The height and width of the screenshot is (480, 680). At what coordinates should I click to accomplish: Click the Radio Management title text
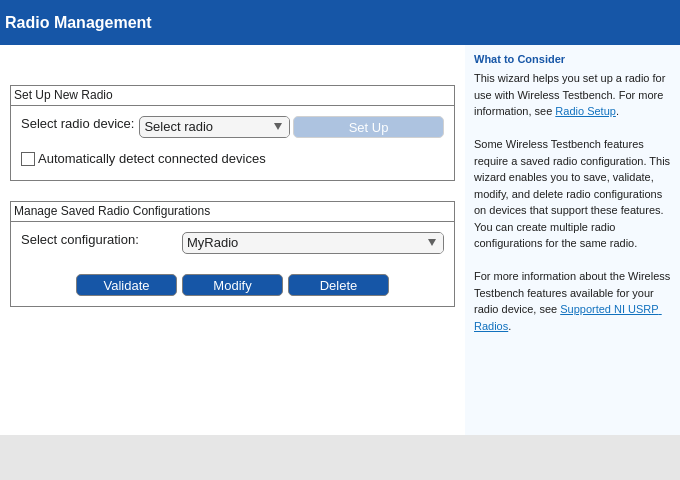[x=78, y=23]
